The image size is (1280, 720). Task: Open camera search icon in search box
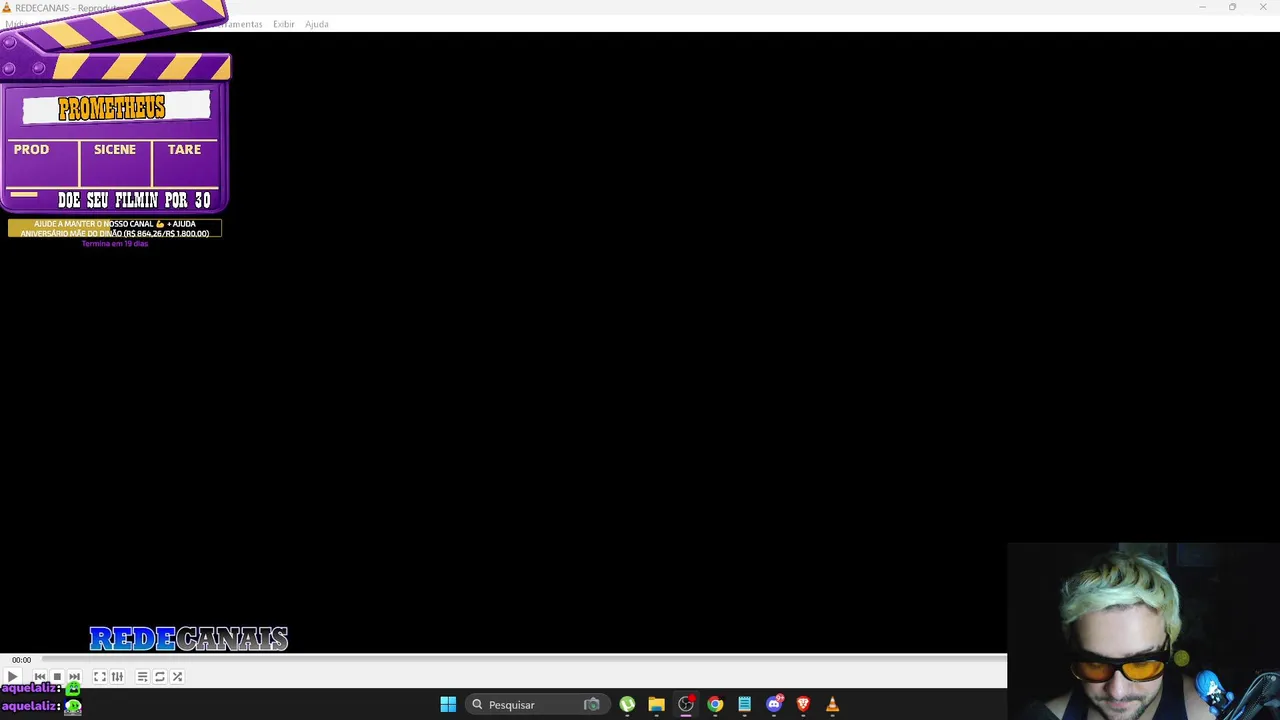[592, 705]
